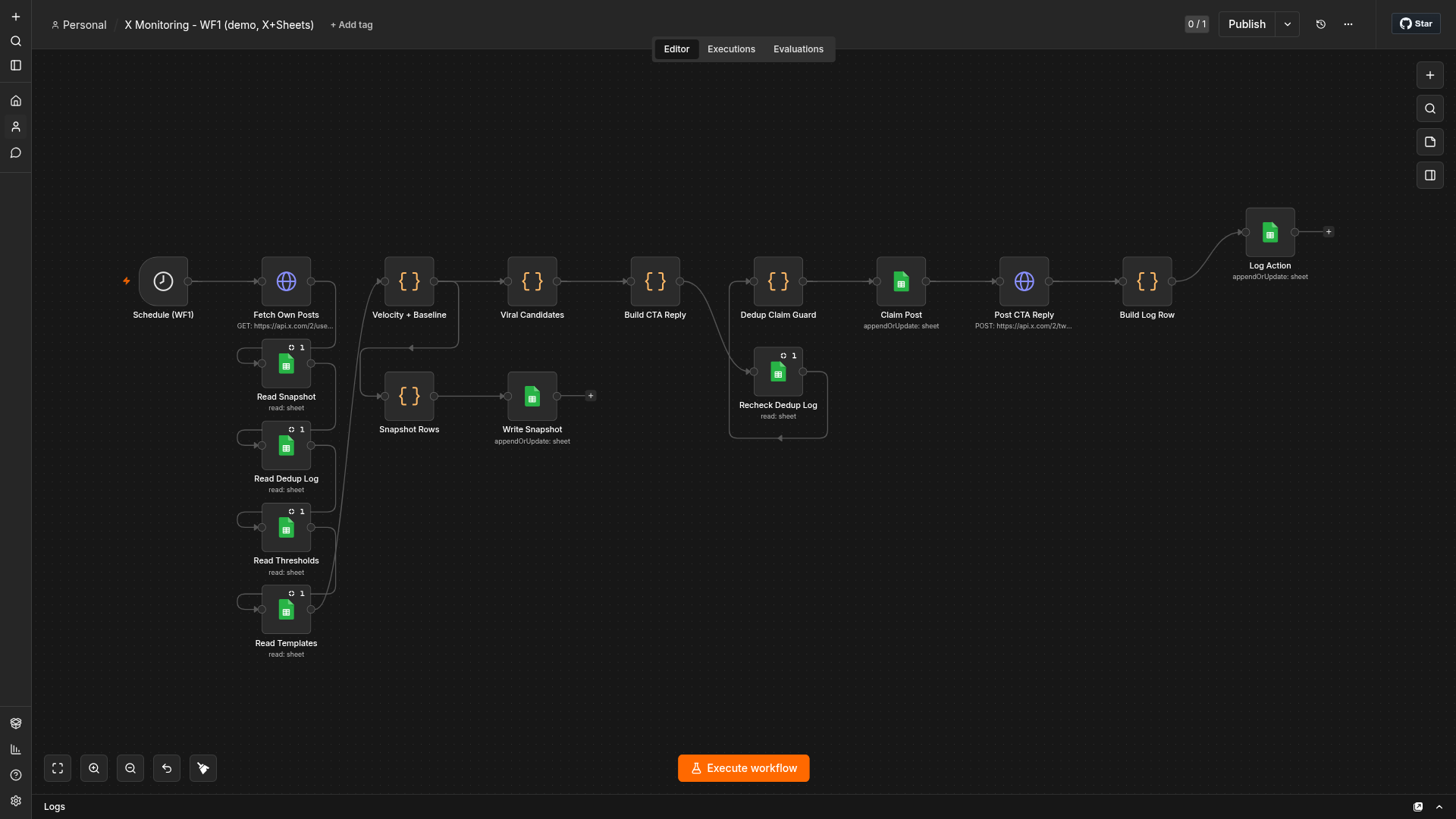Search nodes using canvas search button
1456x819 pixels.
[1430, 108]
